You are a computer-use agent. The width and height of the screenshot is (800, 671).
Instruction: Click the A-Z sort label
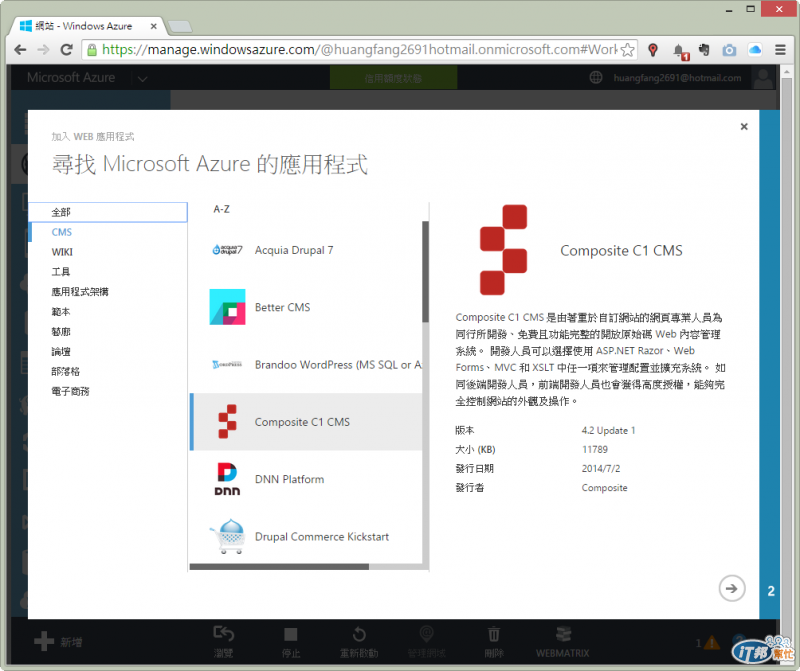point(221,209)
